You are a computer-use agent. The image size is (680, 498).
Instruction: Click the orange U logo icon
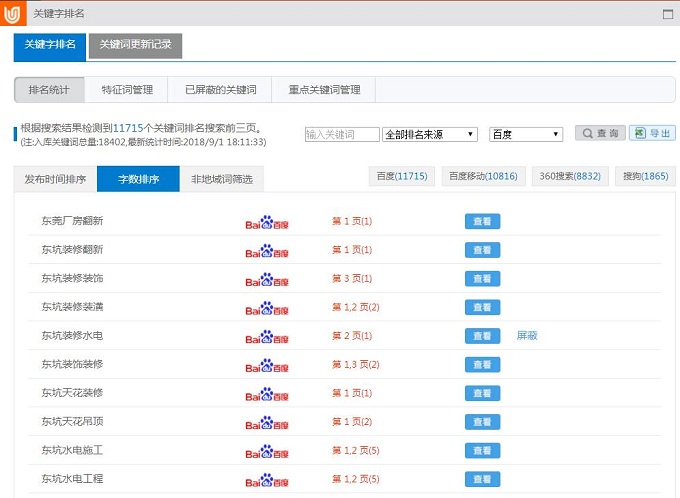13,13
